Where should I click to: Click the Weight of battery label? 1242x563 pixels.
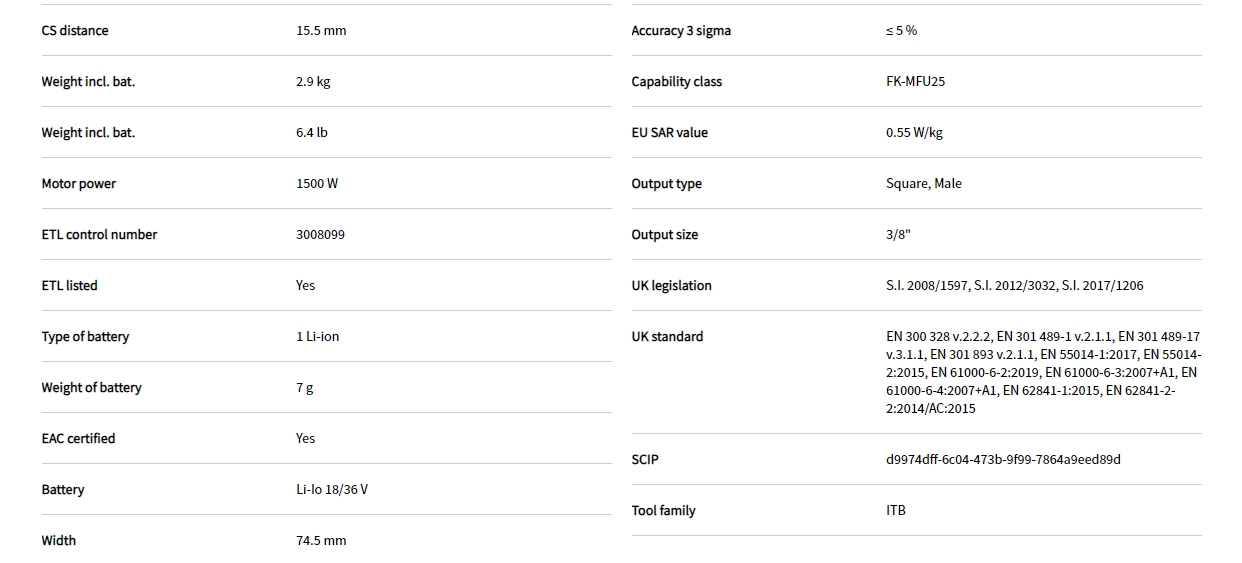(x=91, y=388)
